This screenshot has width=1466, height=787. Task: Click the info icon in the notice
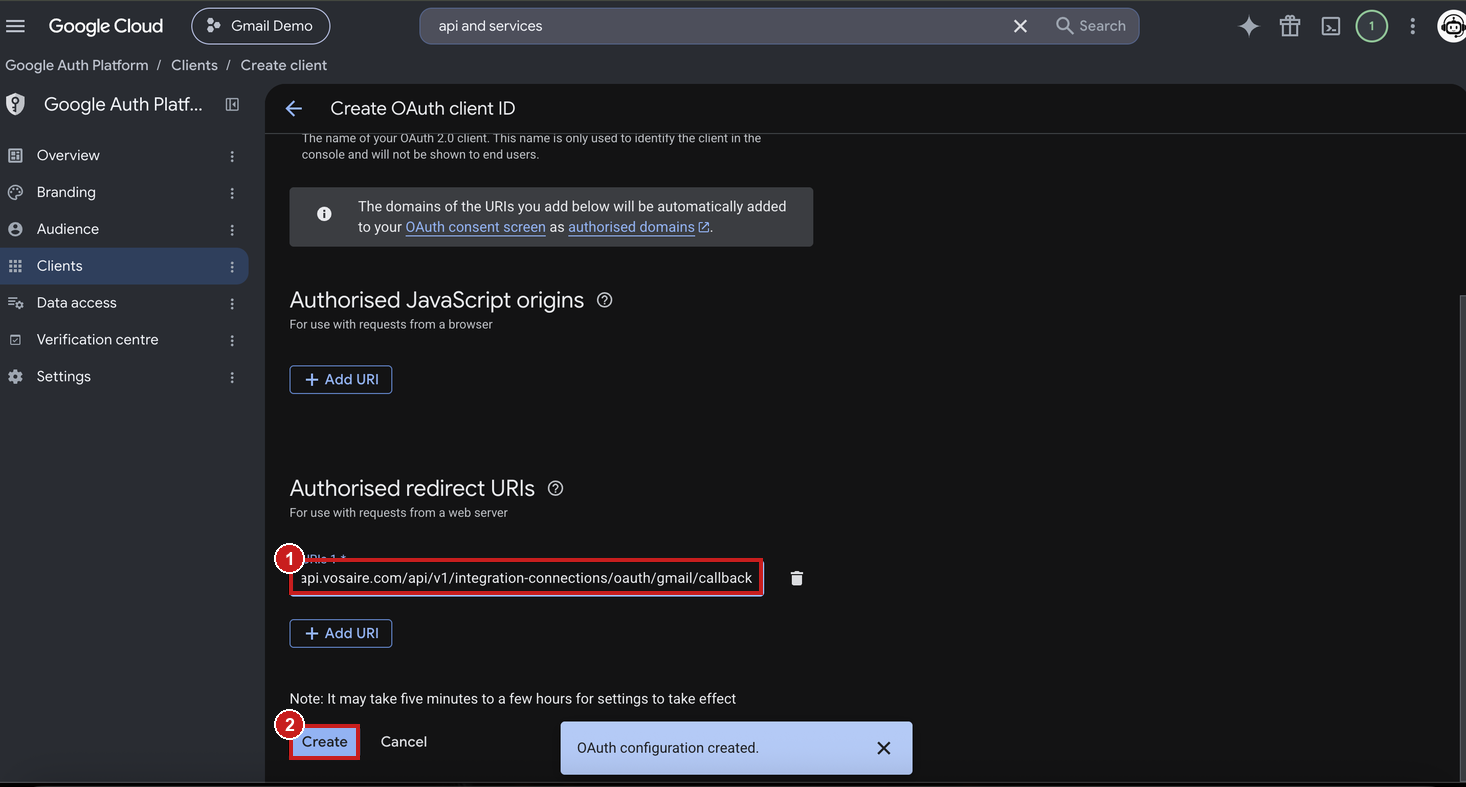coord(324,214)
